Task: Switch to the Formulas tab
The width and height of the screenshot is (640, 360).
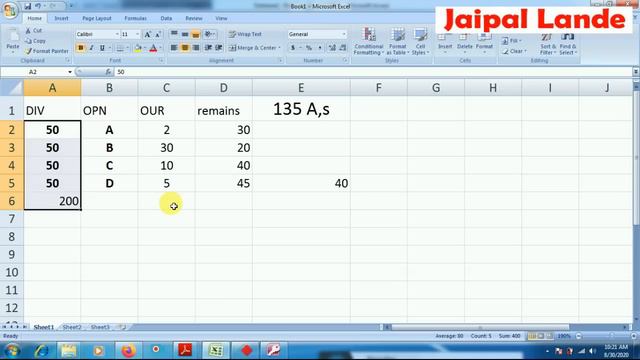Action: point(136,18)
